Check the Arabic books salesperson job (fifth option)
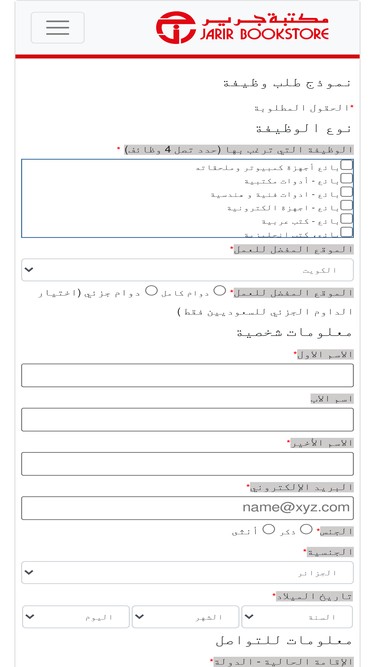Image resolution: width=375 pixels, height=667 pixels. click(347, 219)
